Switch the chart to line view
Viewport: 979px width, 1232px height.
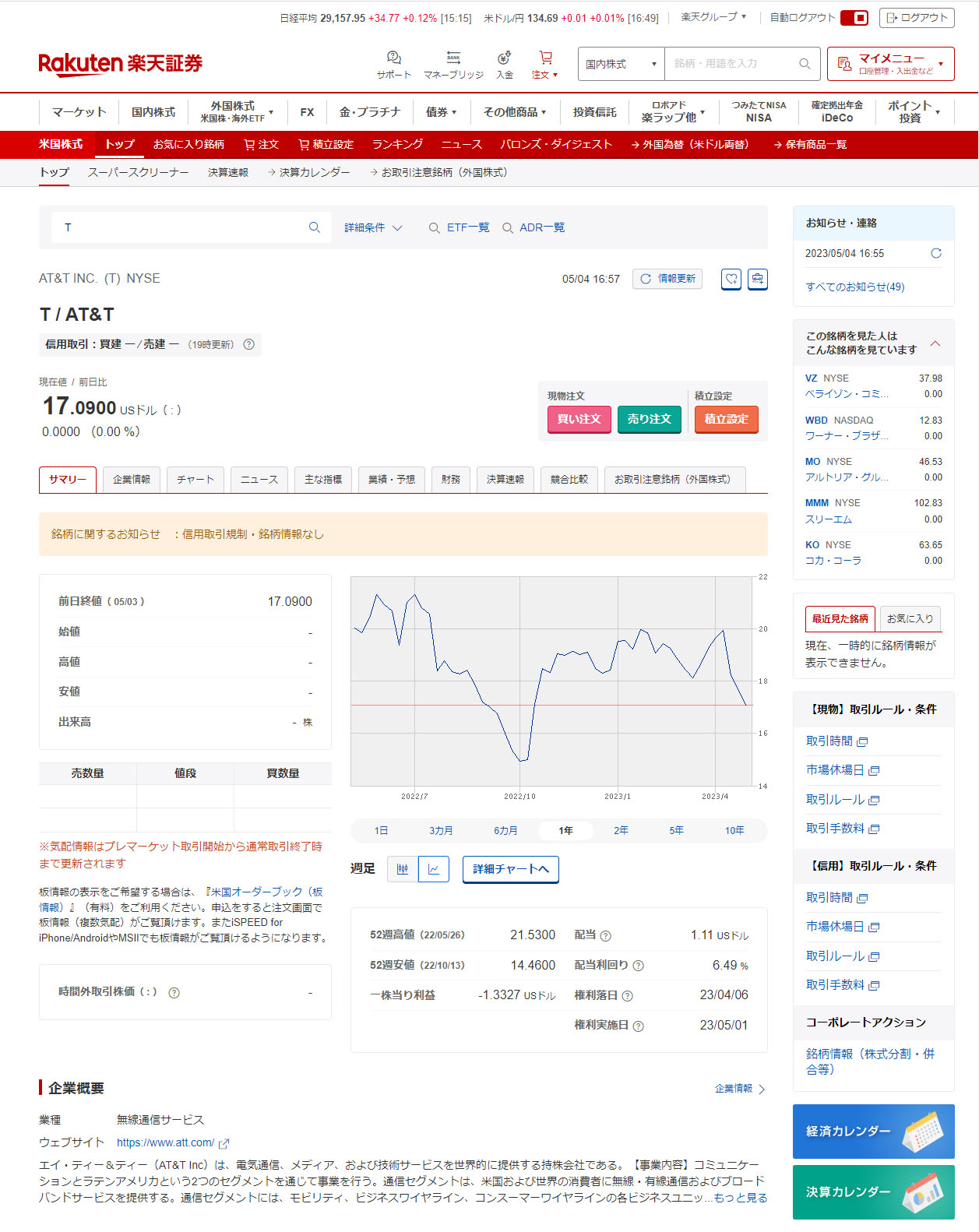click(x=434, y=869)
